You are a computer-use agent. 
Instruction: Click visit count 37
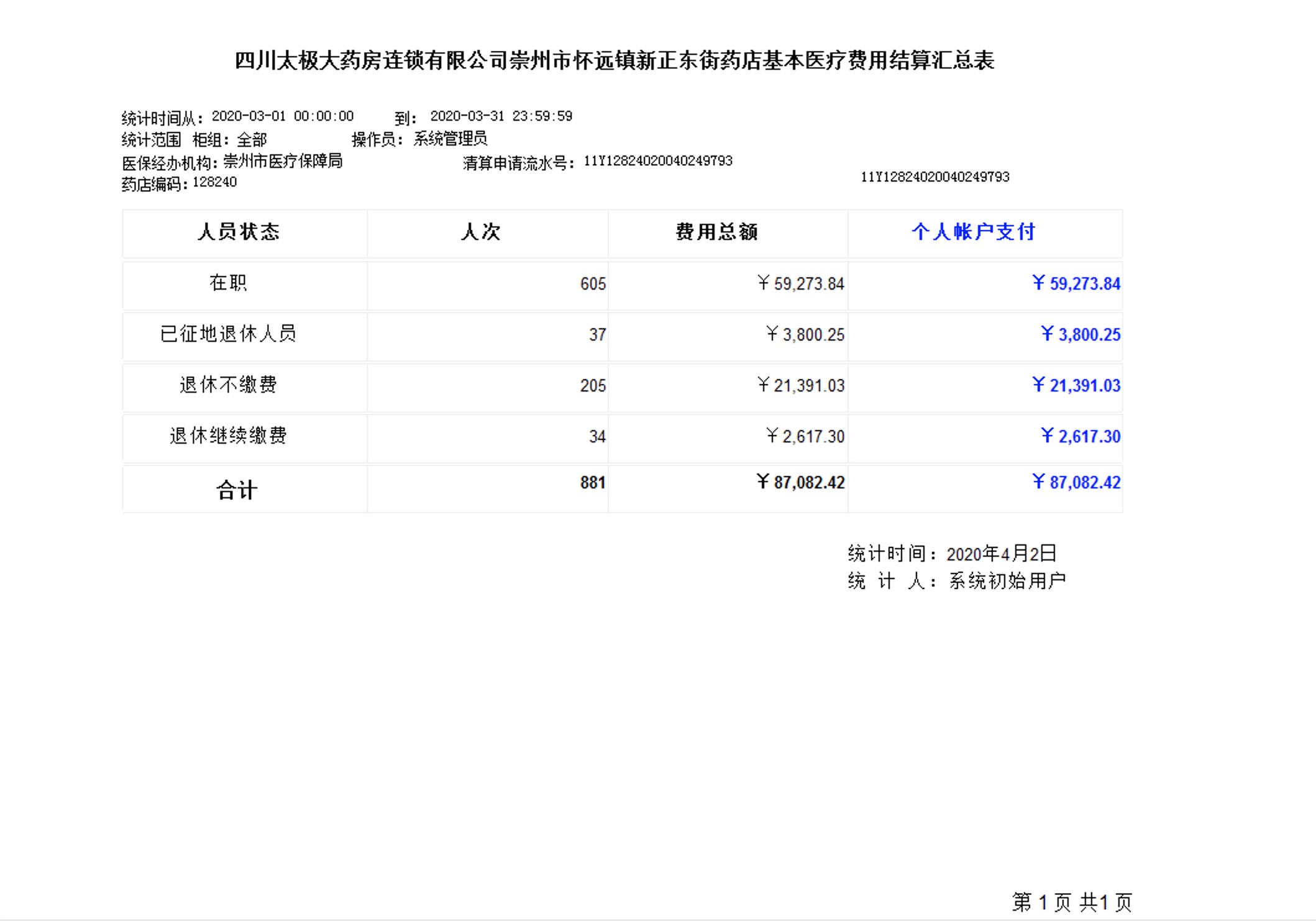coord(597,335)
